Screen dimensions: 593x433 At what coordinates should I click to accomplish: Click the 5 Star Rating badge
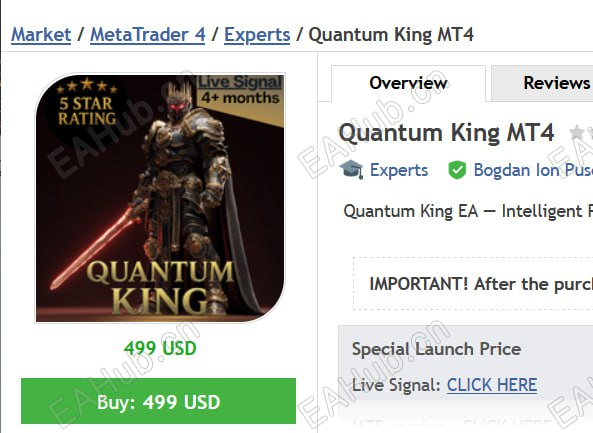87,102
